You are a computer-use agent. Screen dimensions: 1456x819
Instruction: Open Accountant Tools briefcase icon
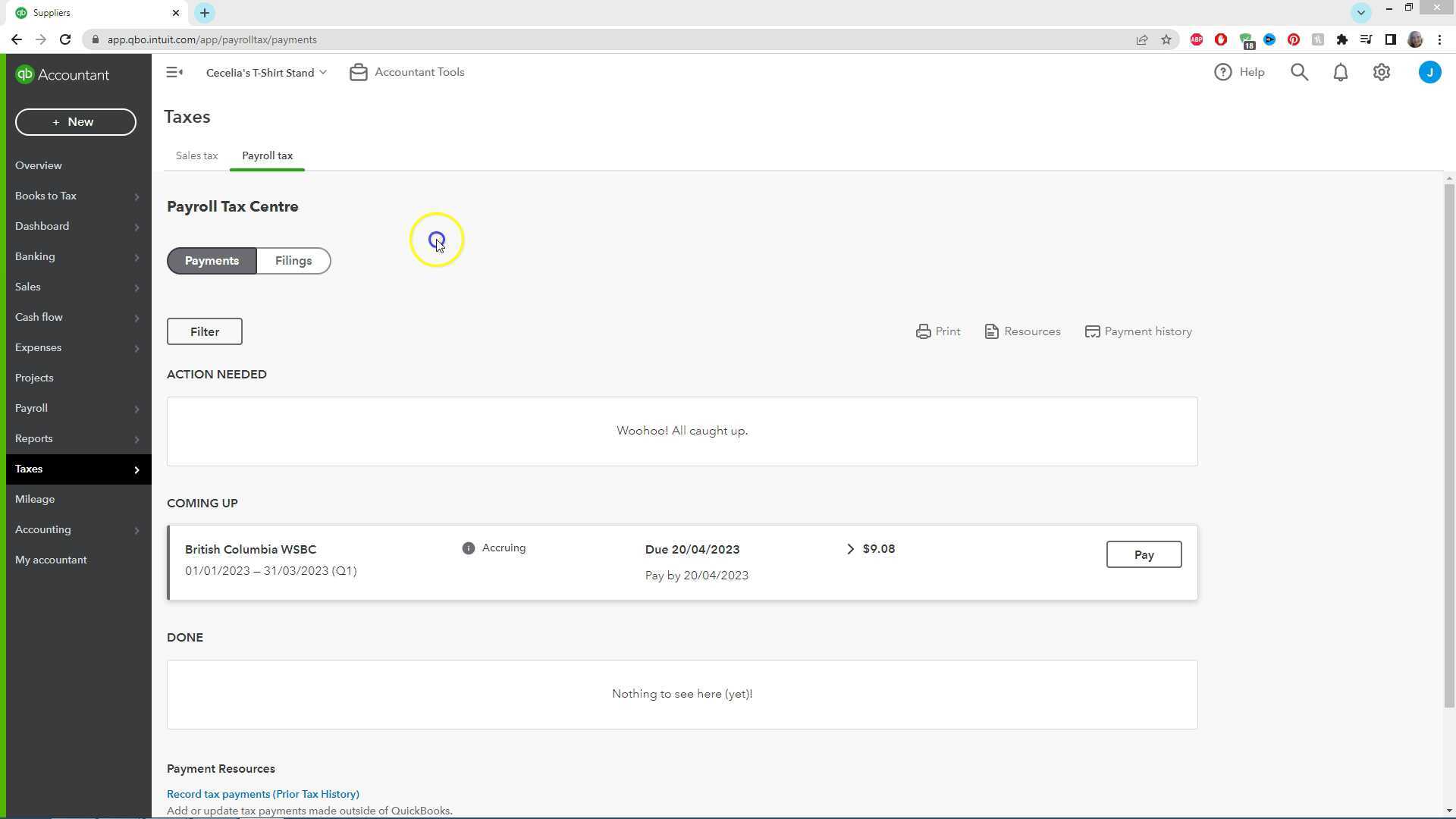pyautogui.click(x=359, y=72)
